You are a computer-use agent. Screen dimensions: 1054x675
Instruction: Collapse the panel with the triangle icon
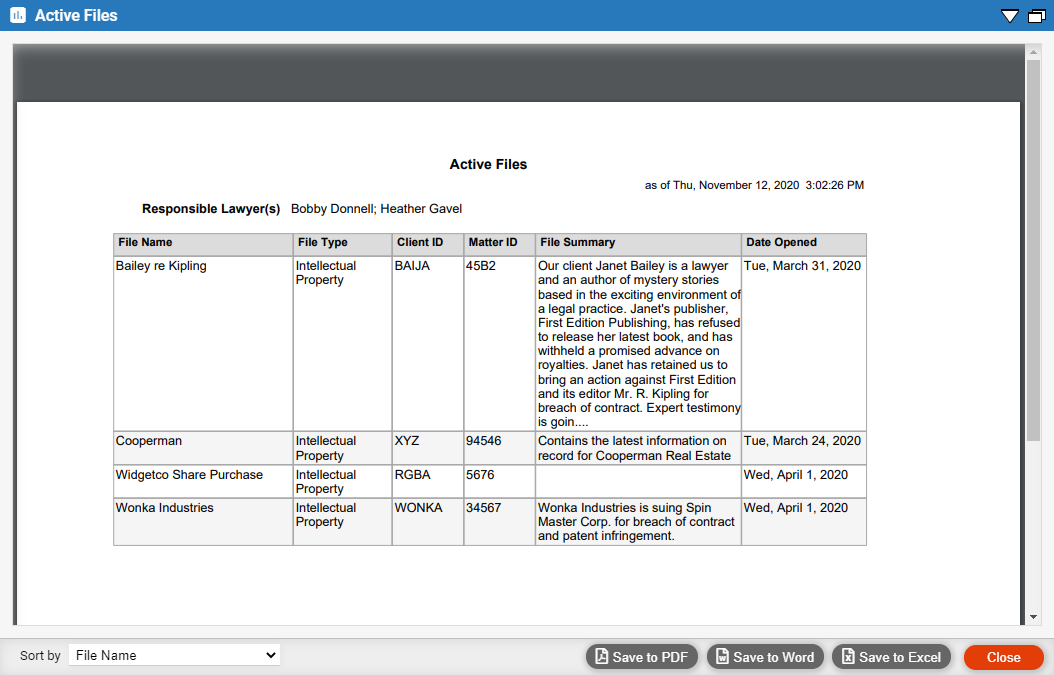pos(1010,15)
